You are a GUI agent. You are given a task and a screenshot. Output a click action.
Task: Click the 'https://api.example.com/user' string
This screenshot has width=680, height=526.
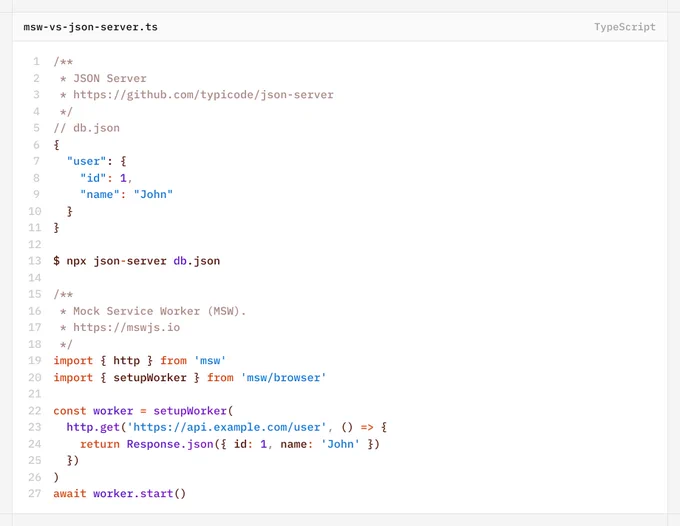pos(226,427)
